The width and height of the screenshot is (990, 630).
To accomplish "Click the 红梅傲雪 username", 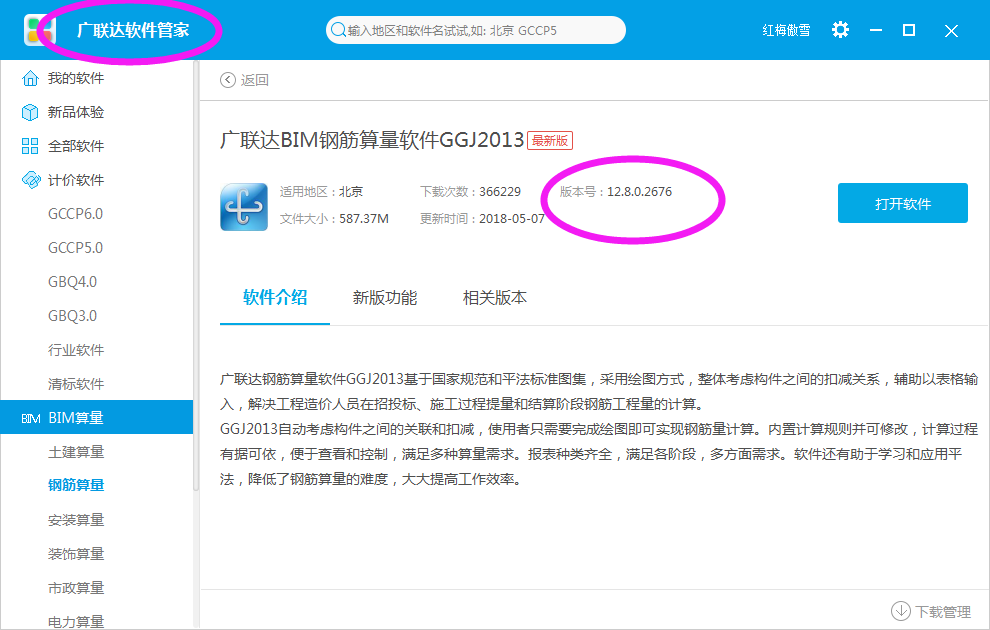I will tap(786, 30).
